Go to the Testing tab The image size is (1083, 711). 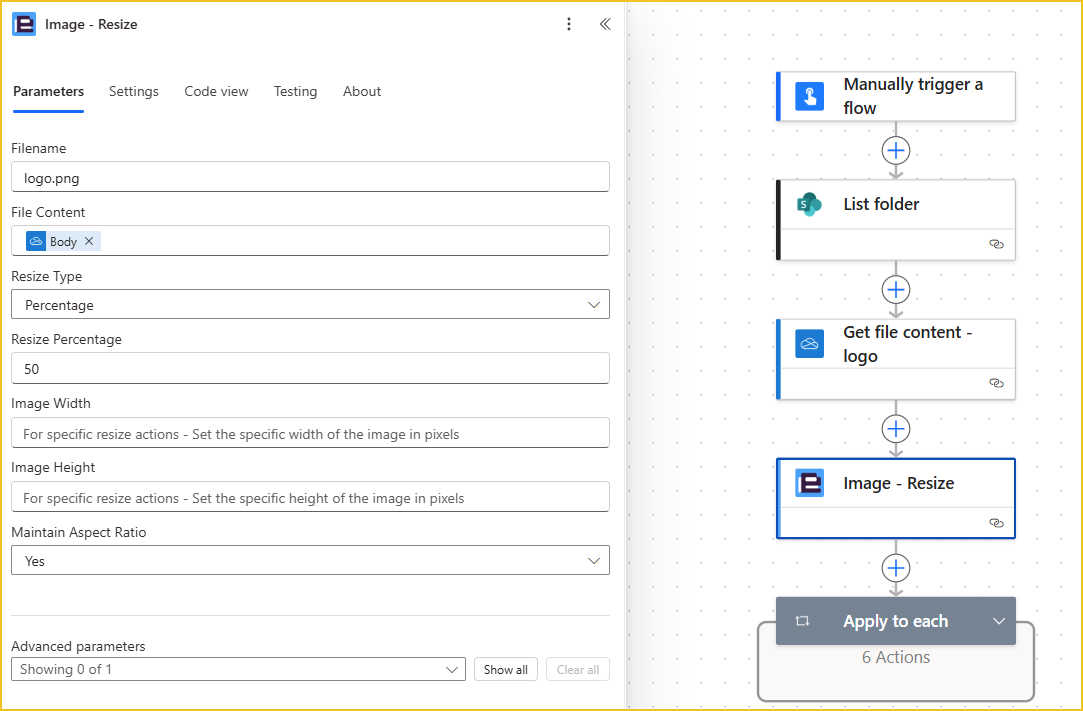295,91
